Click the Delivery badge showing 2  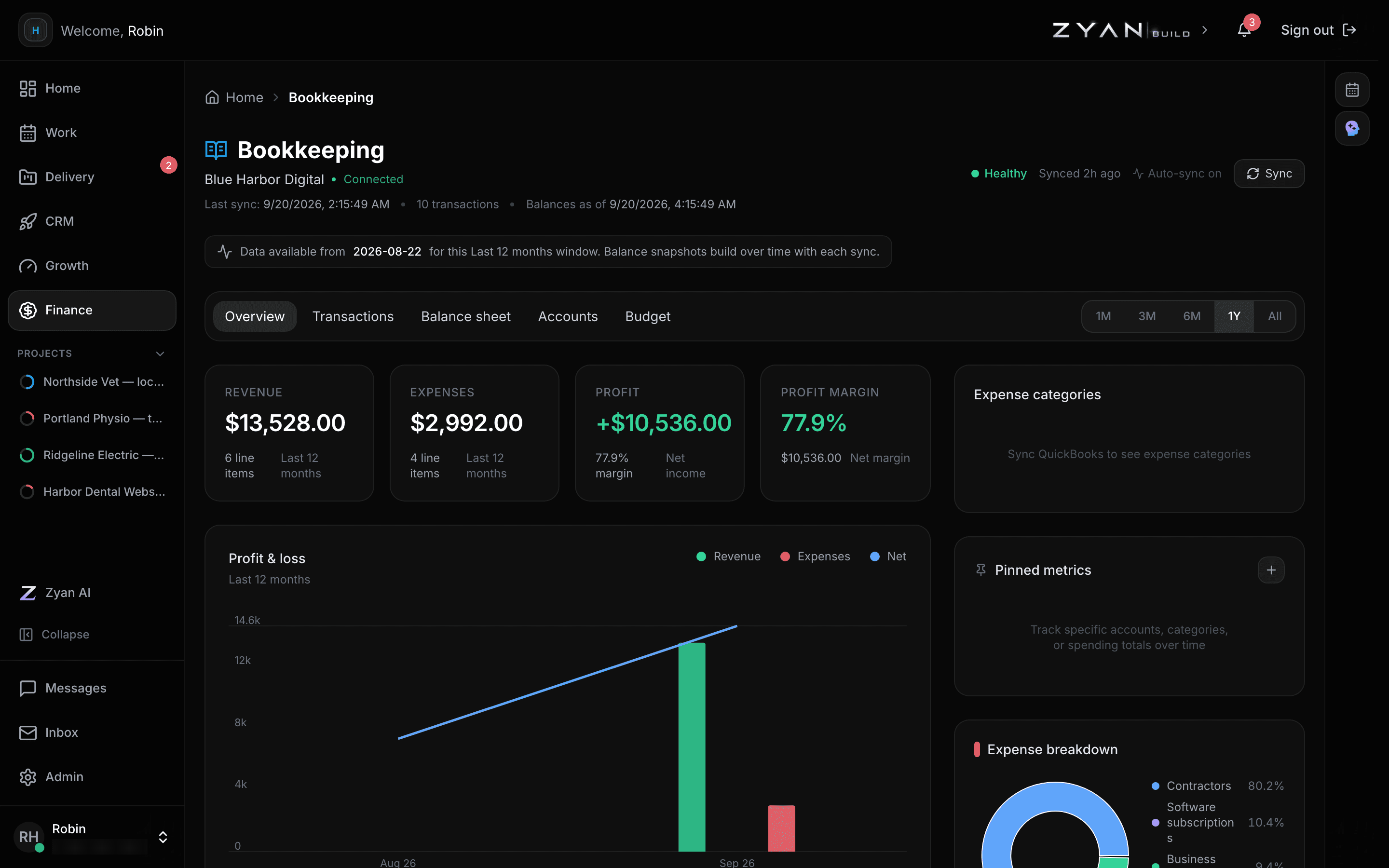coord(168,165)
